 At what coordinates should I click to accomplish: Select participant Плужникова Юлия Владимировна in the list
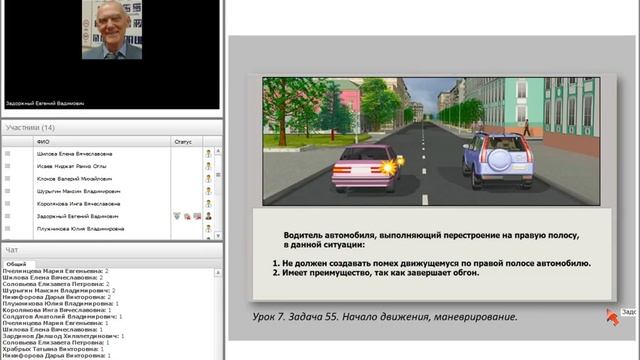pyautogui.click(x=80, y=229)
